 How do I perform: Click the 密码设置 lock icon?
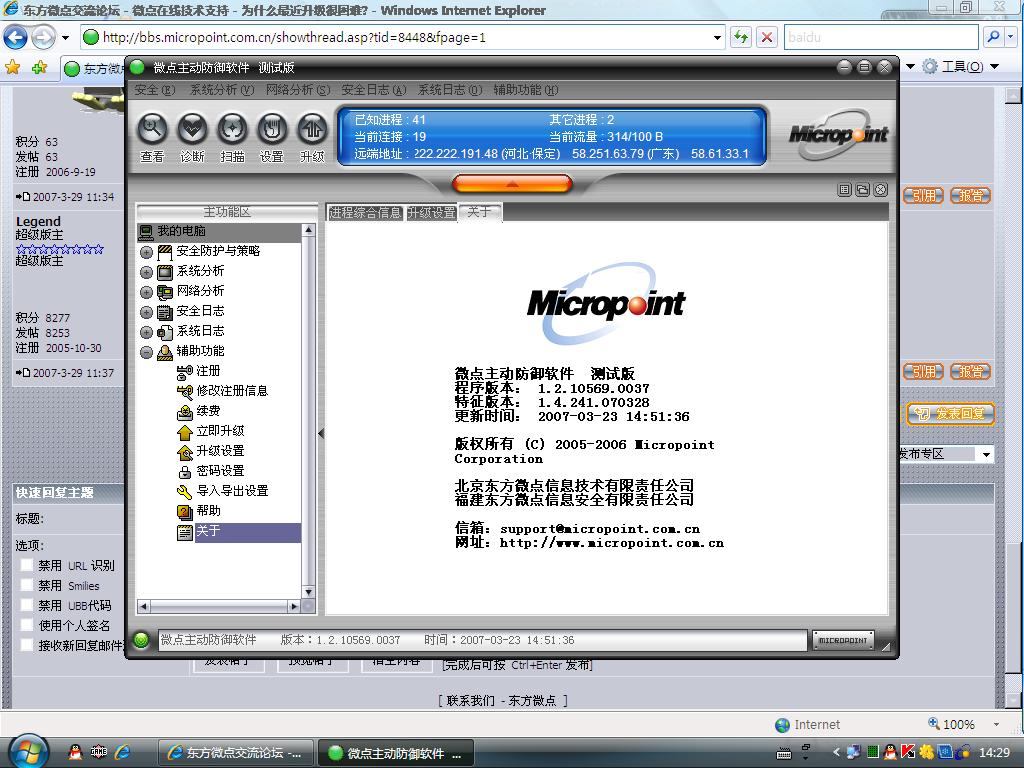pos(185,472)
